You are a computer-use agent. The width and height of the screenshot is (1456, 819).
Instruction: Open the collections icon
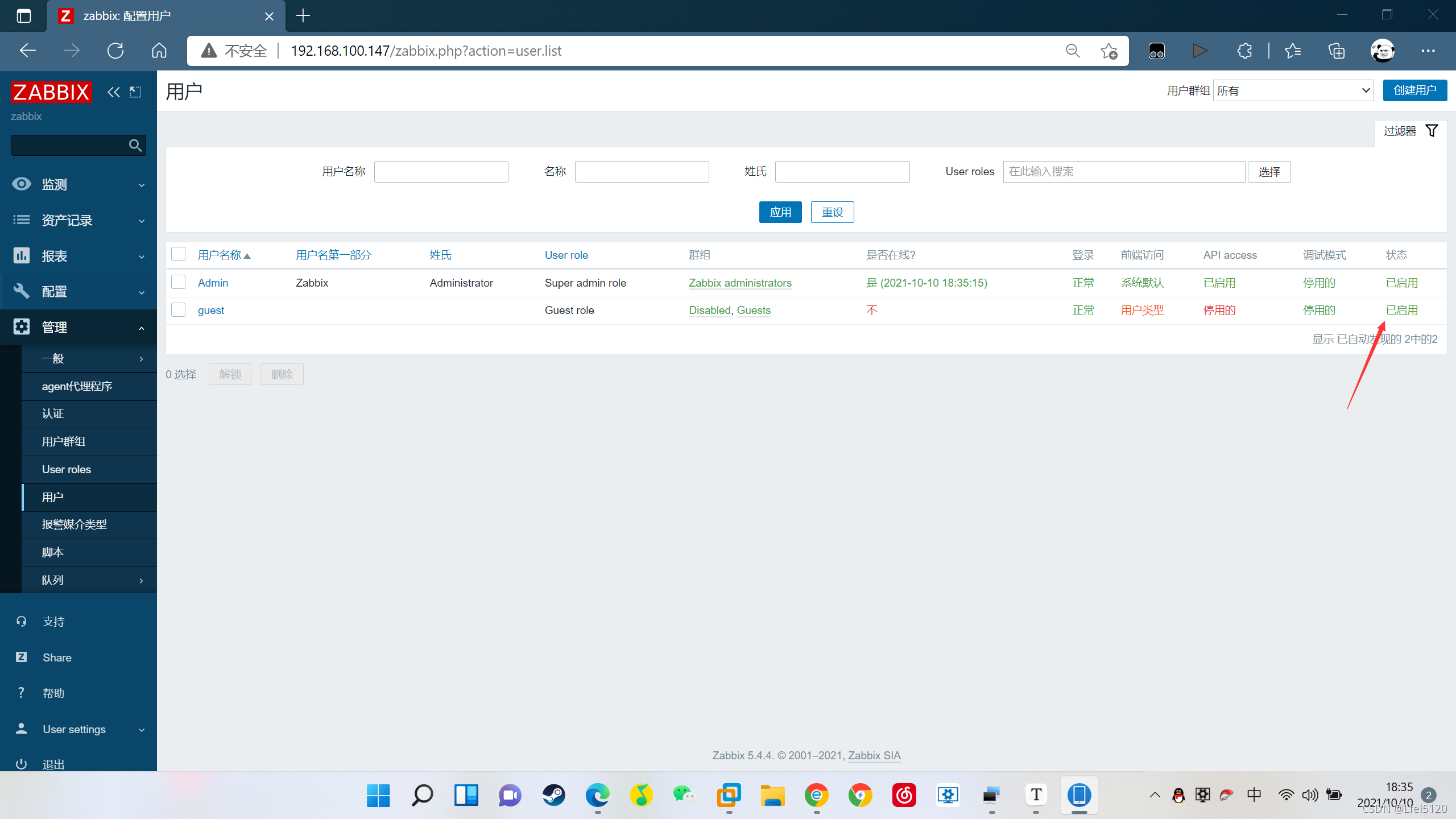coord(1337,51)
